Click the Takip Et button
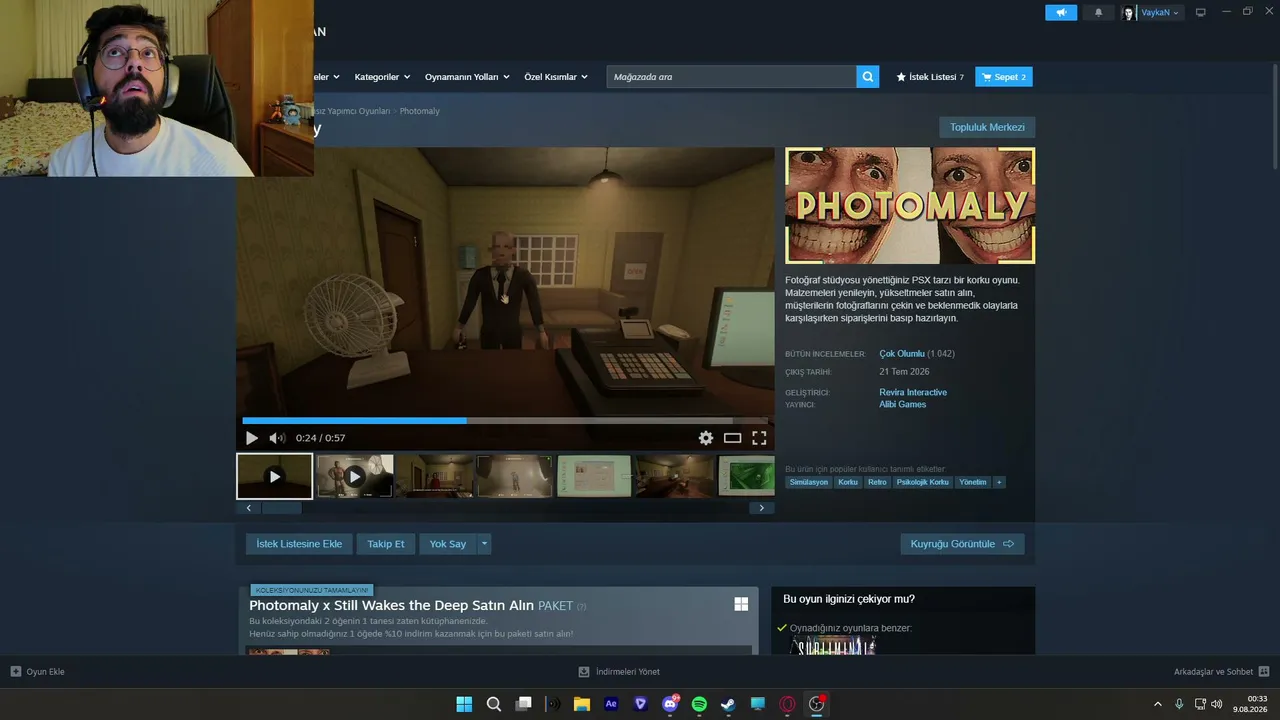 (x=386, y=544)
